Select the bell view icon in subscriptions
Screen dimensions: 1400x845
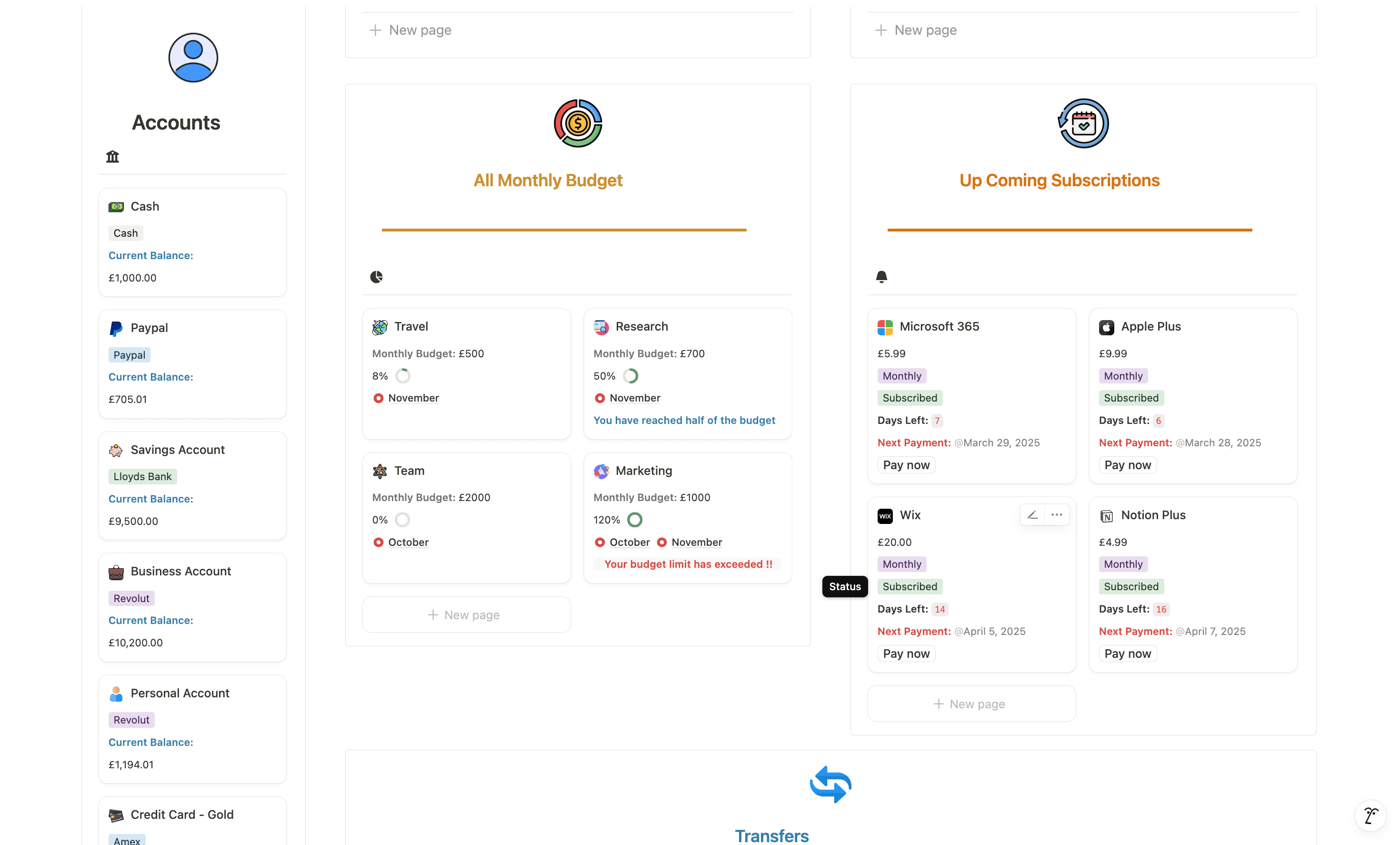(881, 277)
